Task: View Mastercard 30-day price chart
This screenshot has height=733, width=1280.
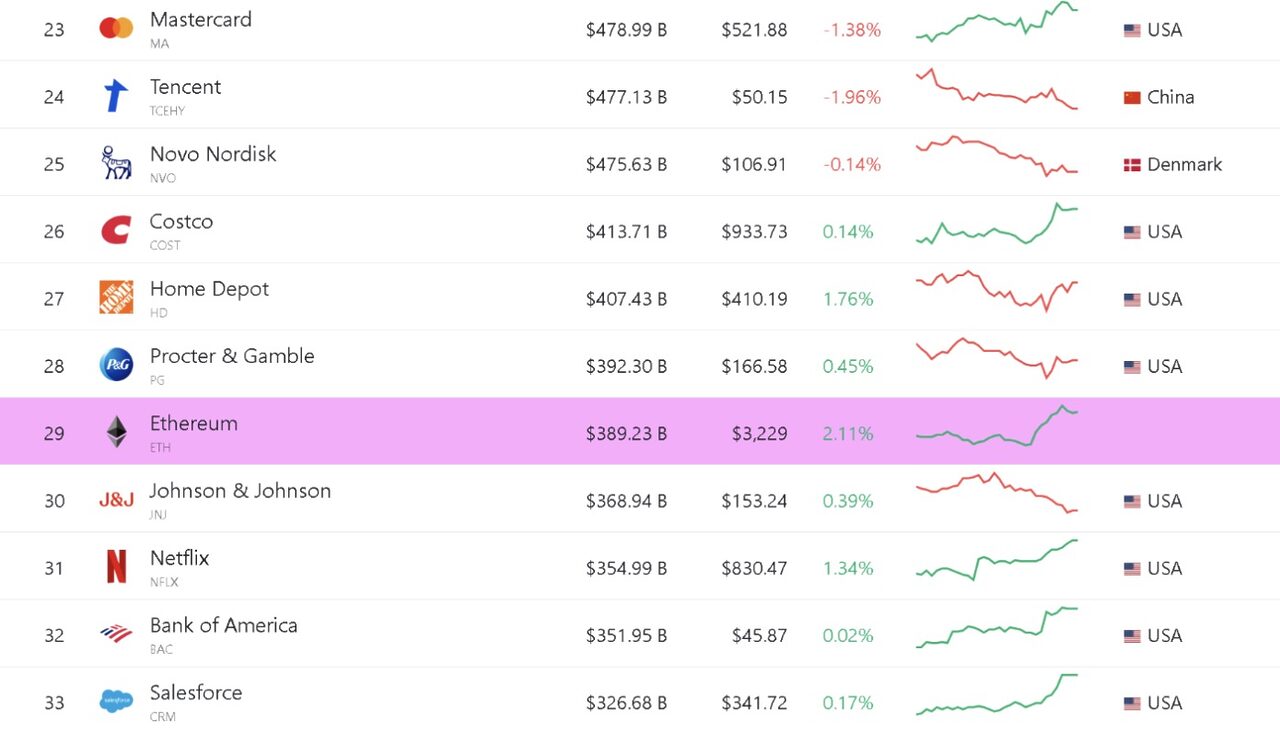Action: [997, 22]
